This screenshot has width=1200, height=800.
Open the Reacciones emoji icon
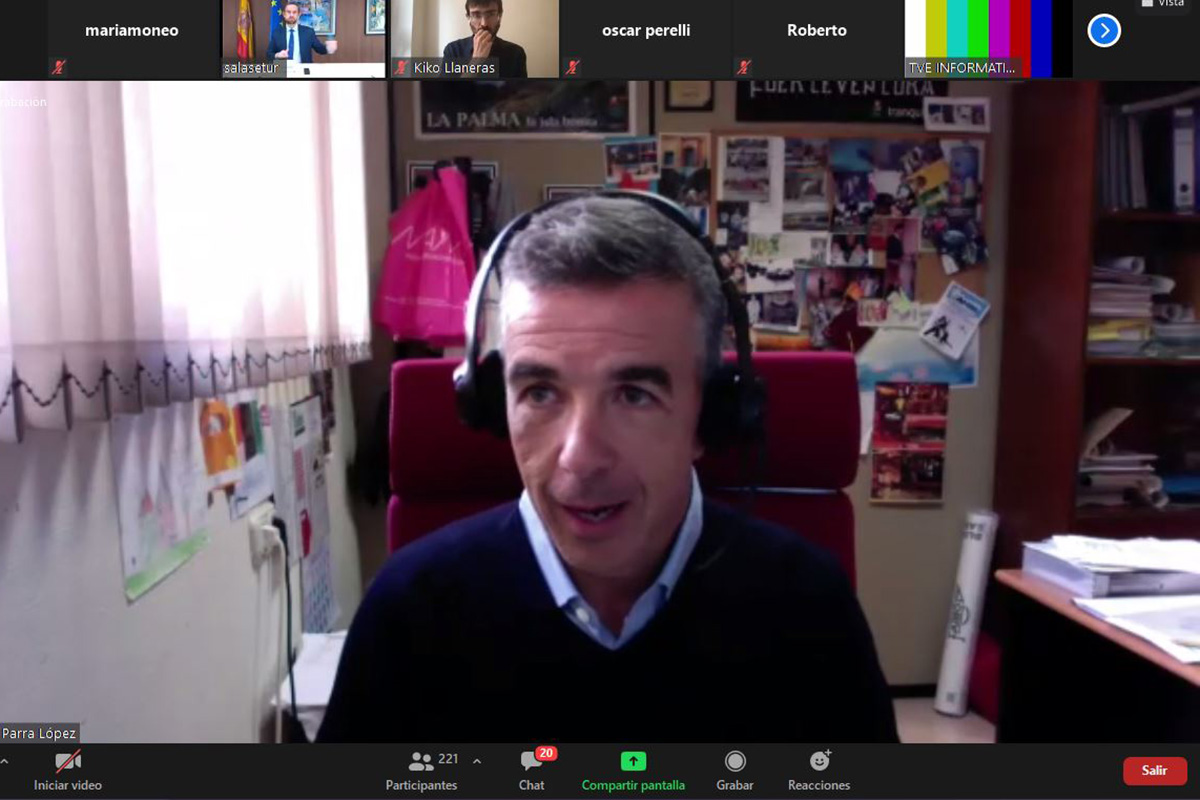tap(819, 761)
